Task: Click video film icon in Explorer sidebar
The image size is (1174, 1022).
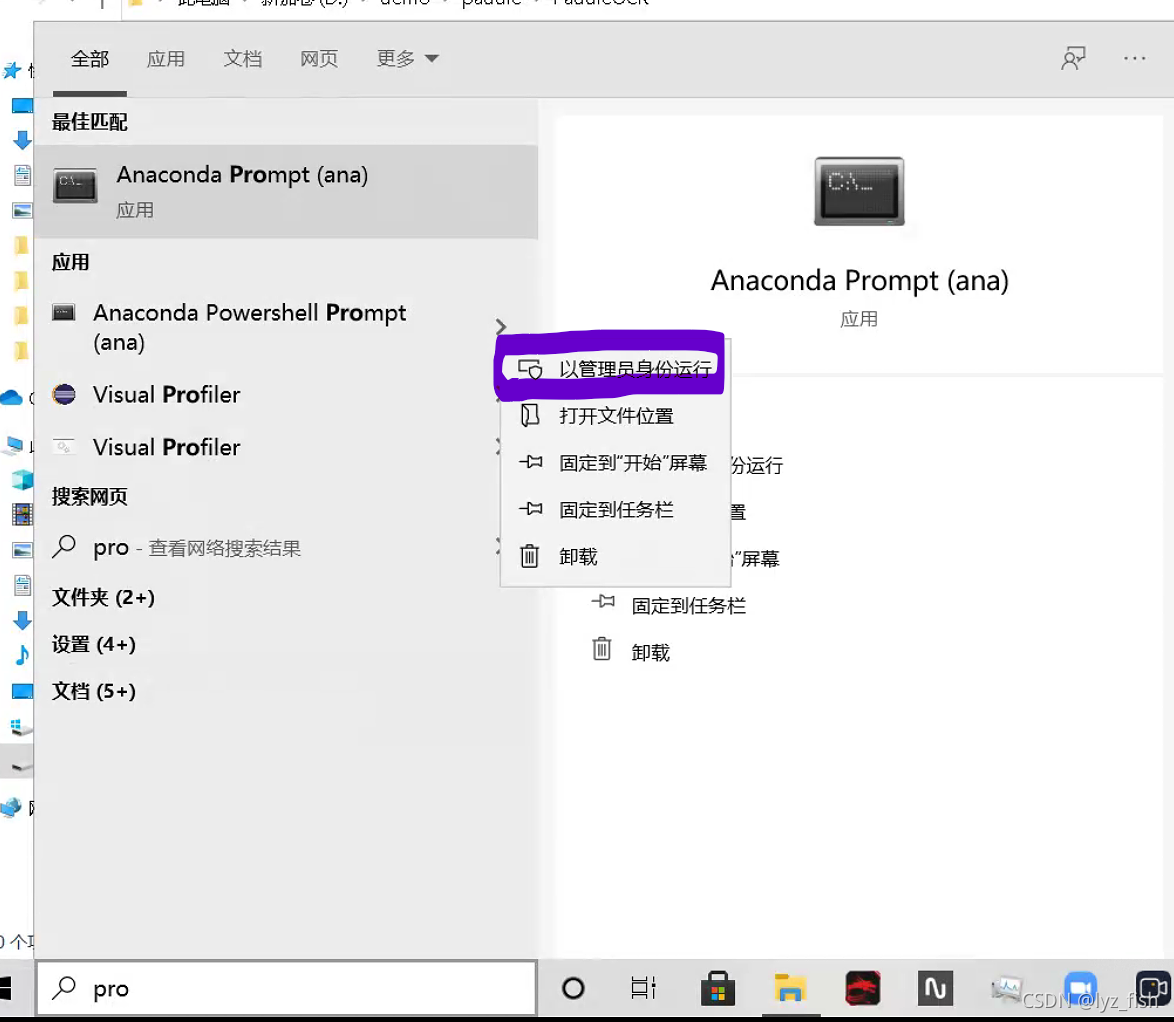Action: (x=22, y=514)
